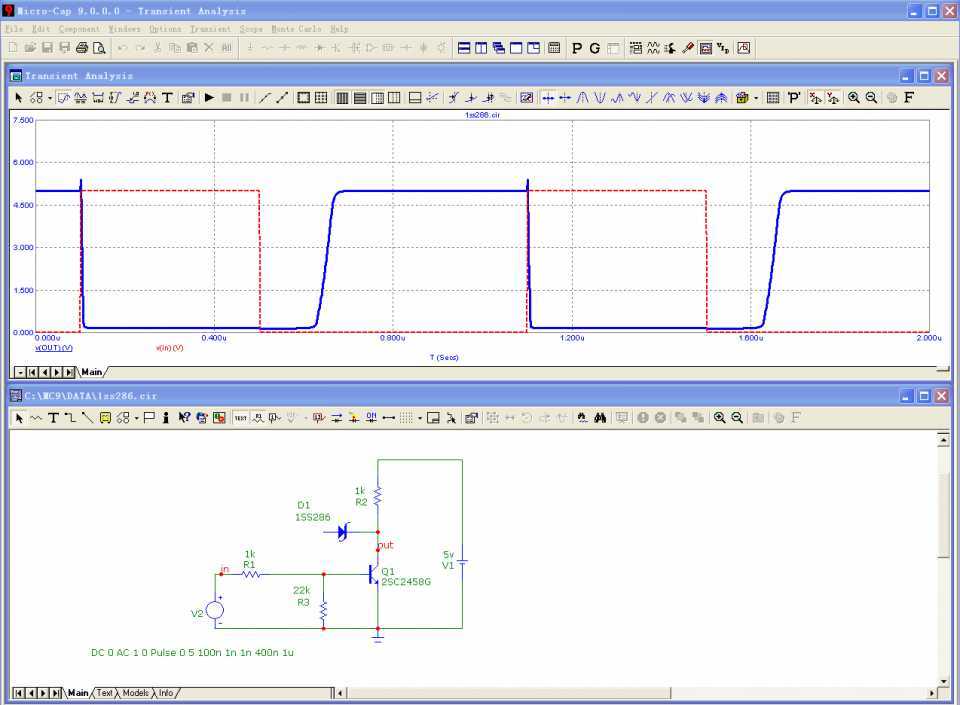Select arrow pointer in Transient Analysis toolbar
The width and height of the screenshot is (960, 705).
coord(18,97)
